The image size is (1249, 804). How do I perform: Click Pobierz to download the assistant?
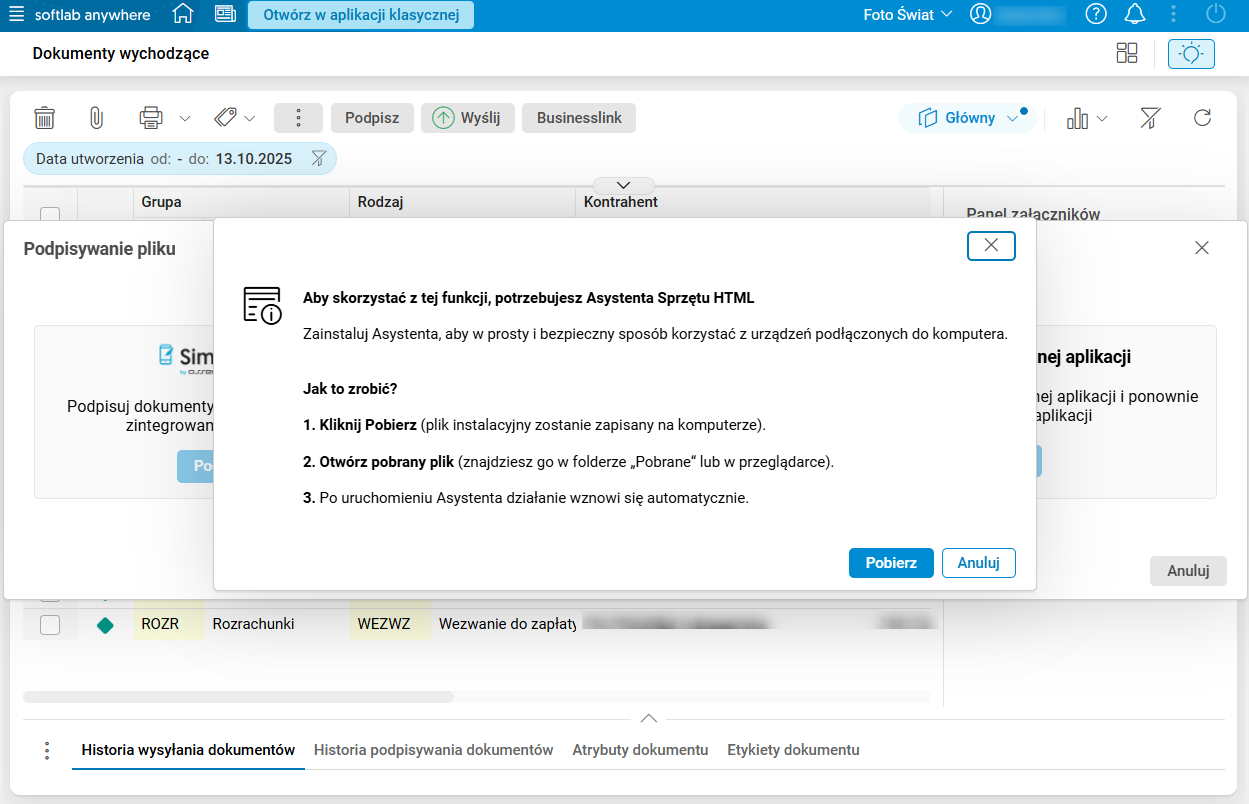coord(890,563)
